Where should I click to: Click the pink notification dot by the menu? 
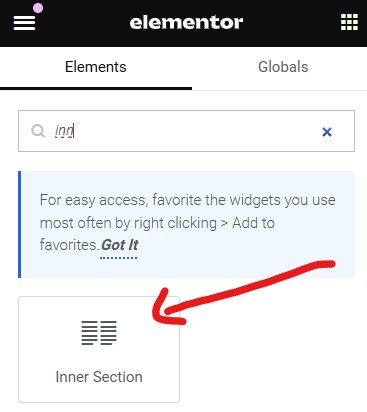38,8
